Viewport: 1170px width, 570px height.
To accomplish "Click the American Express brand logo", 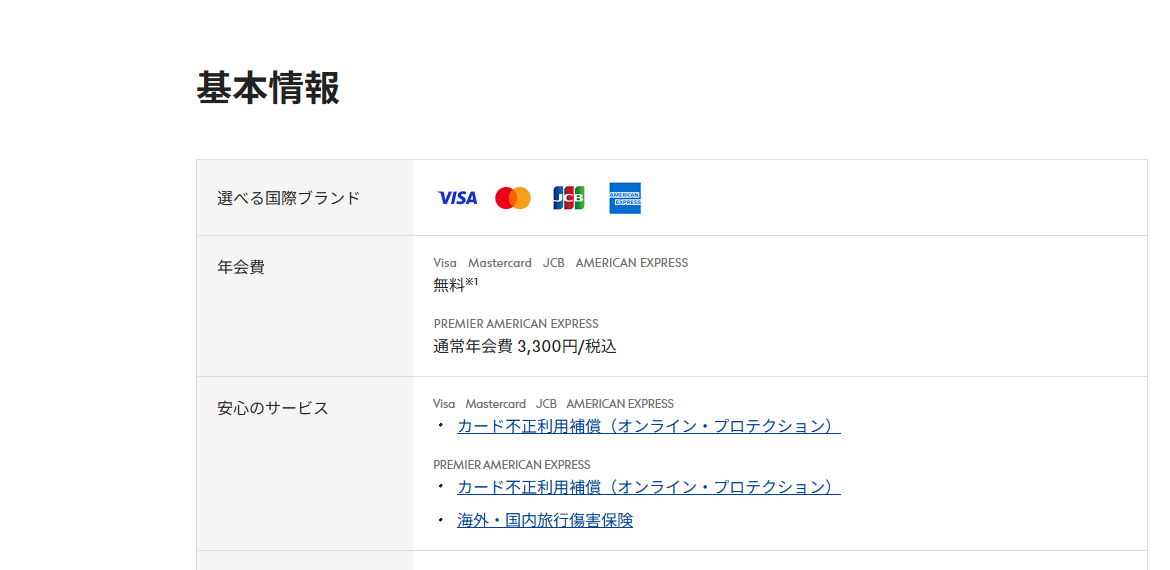I will click(625, 198).
